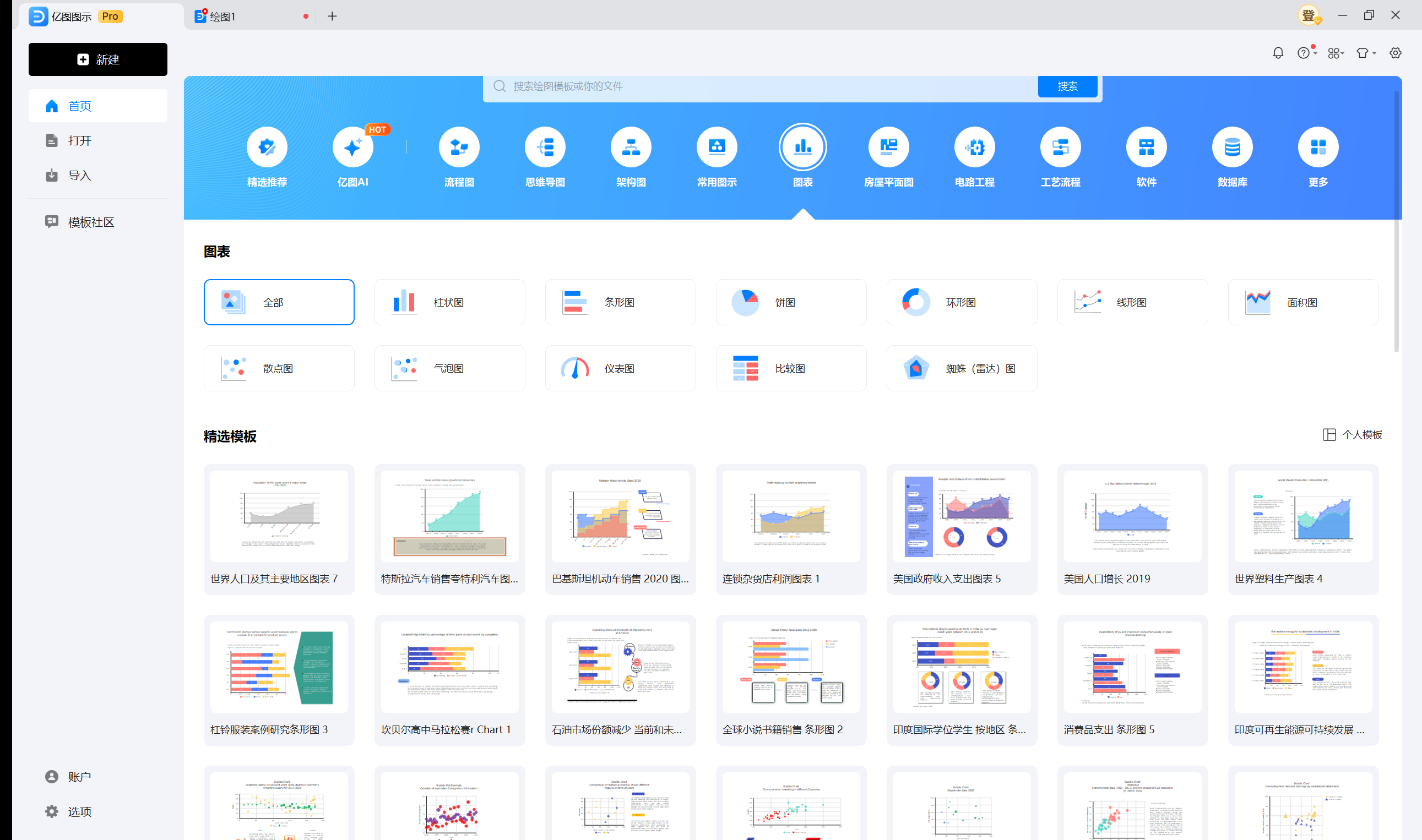This screenshot has height=840, width=1422.
Task: Click the 新建 new document button
Action: click(98, 59)
